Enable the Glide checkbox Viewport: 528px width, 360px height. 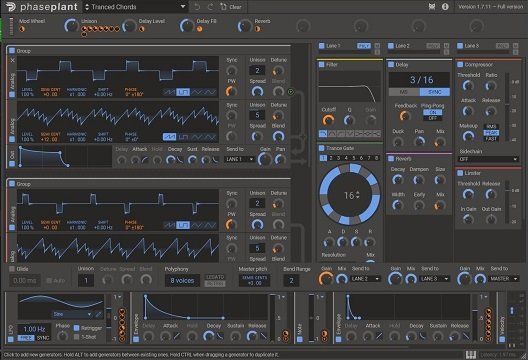[12, 269]
